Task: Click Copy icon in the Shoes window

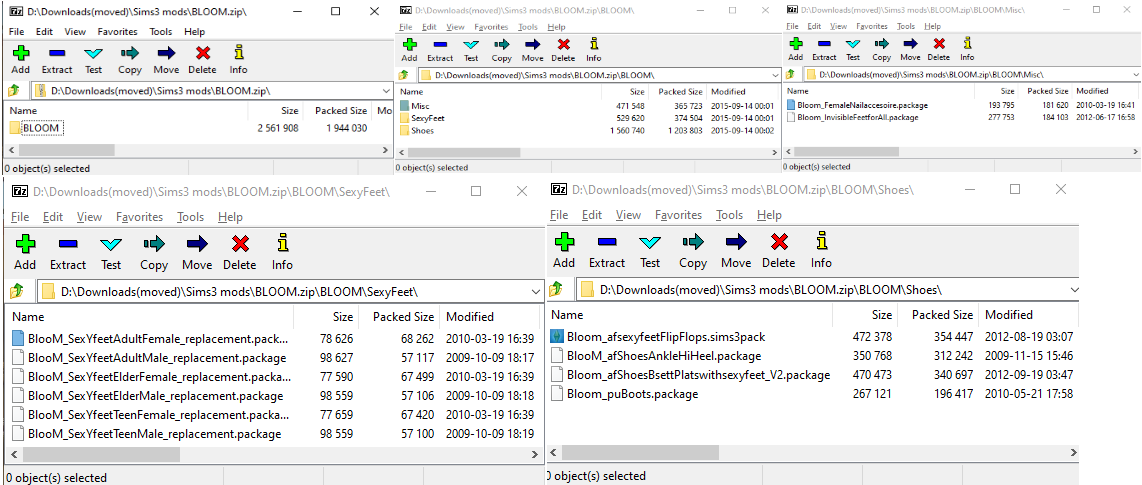Action: click(x=693, y=241)
